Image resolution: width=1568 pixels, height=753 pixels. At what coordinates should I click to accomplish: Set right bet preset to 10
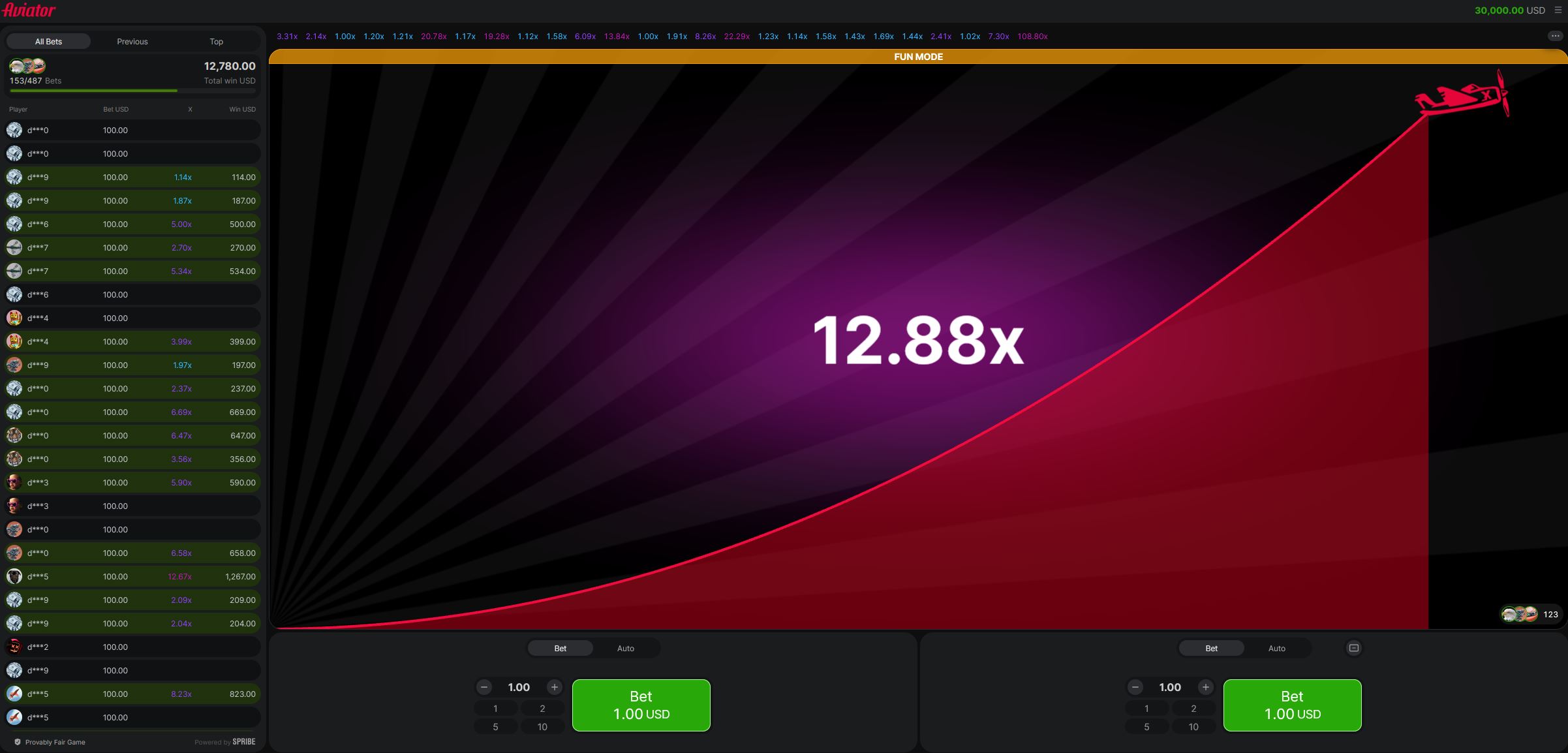coord(1193,727)
